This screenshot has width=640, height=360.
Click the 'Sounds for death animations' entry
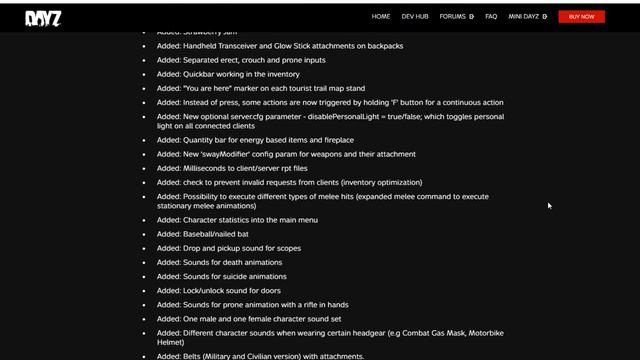[x=220, y=262]
